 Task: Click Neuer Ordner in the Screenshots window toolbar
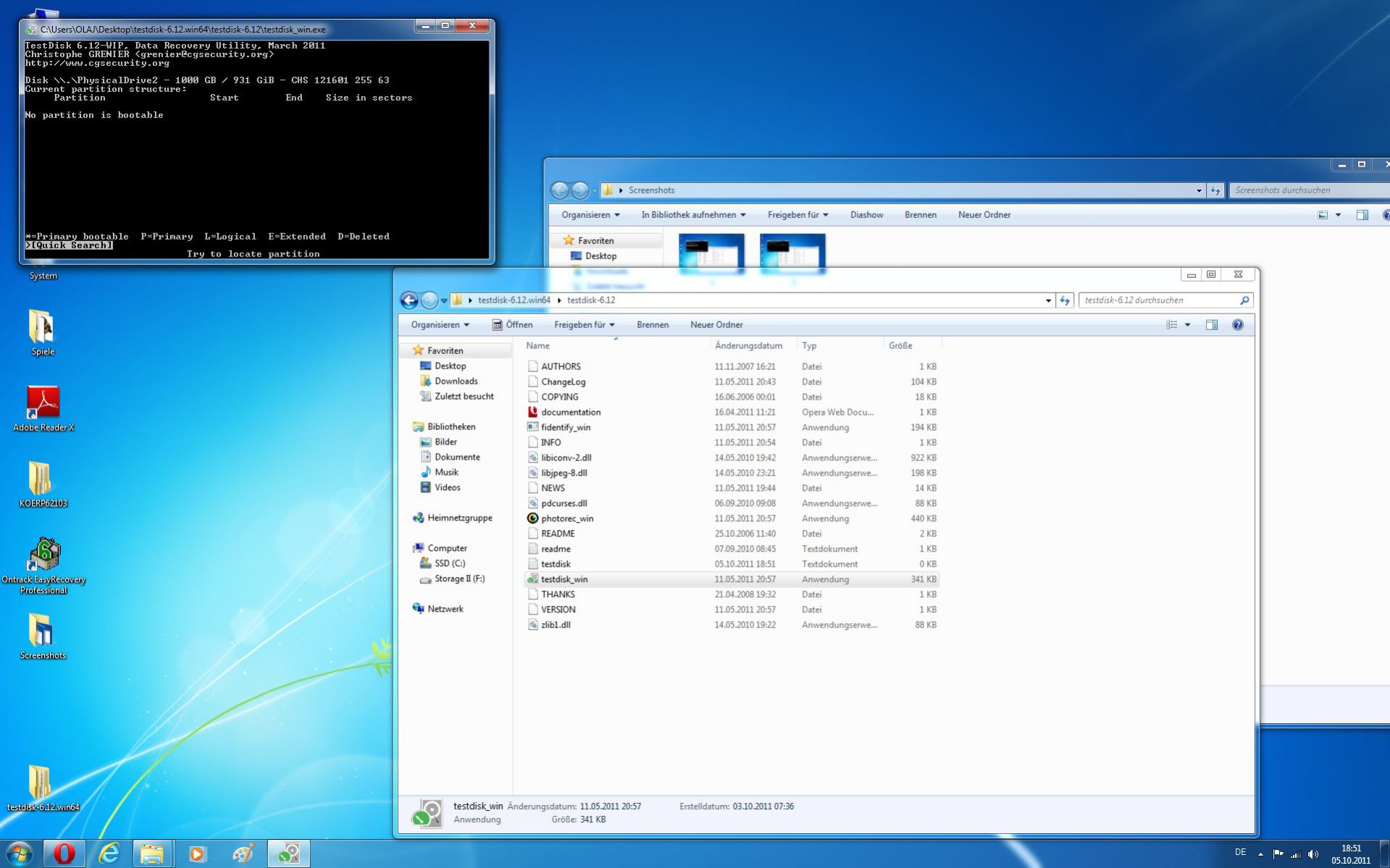(x=984, y=215)
